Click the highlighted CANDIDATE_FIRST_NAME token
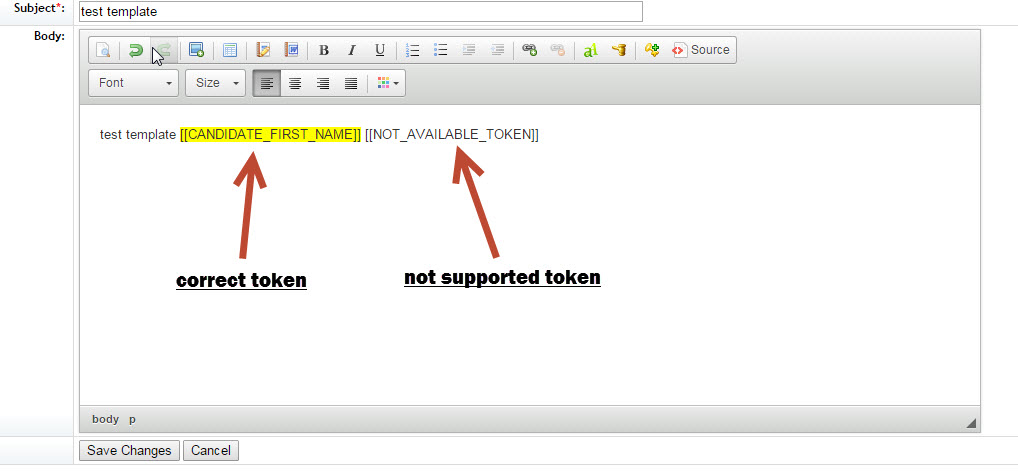The height and width of the screenshot is (471, 1018). pyautogui.click(x=270, y=134)
